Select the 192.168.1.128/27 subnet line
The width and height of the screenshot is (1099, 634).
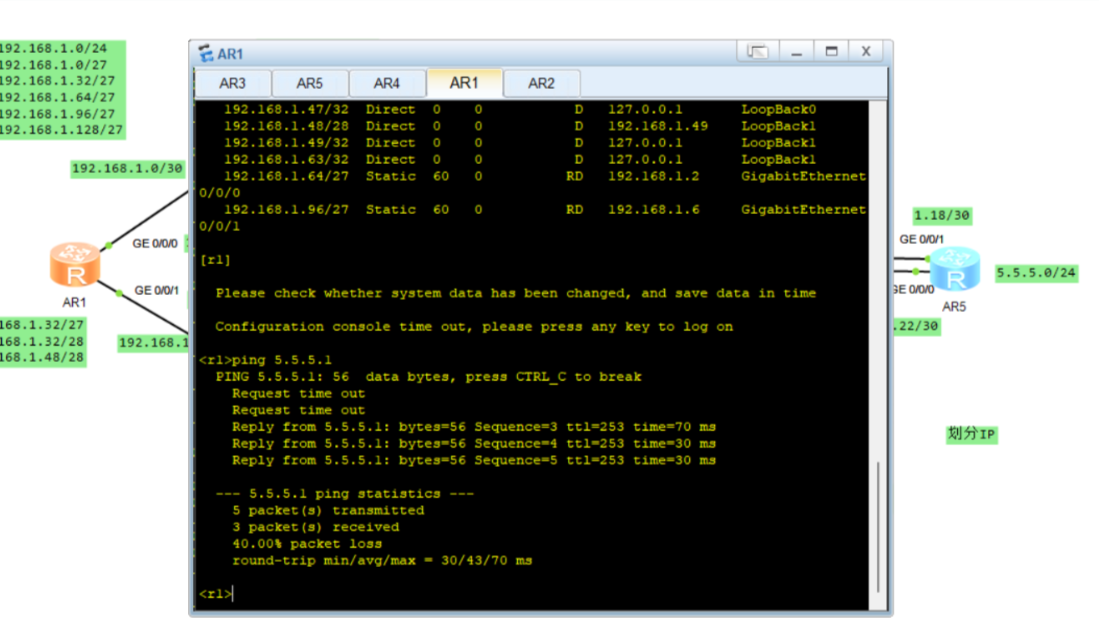tap(61, 130)
